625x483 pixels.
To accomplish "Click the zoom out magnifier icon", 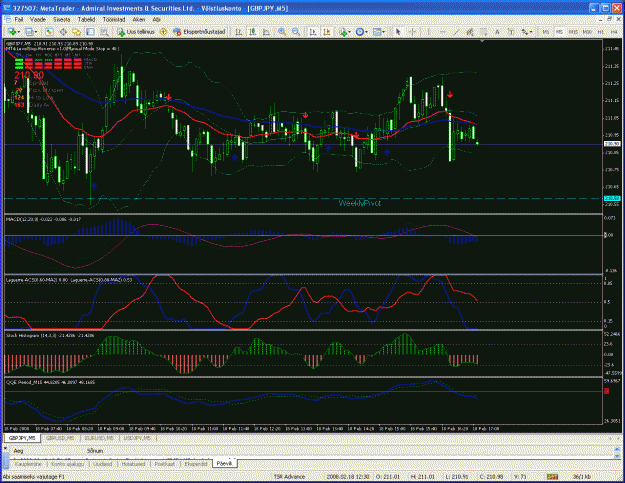I will tap(296, 32).
